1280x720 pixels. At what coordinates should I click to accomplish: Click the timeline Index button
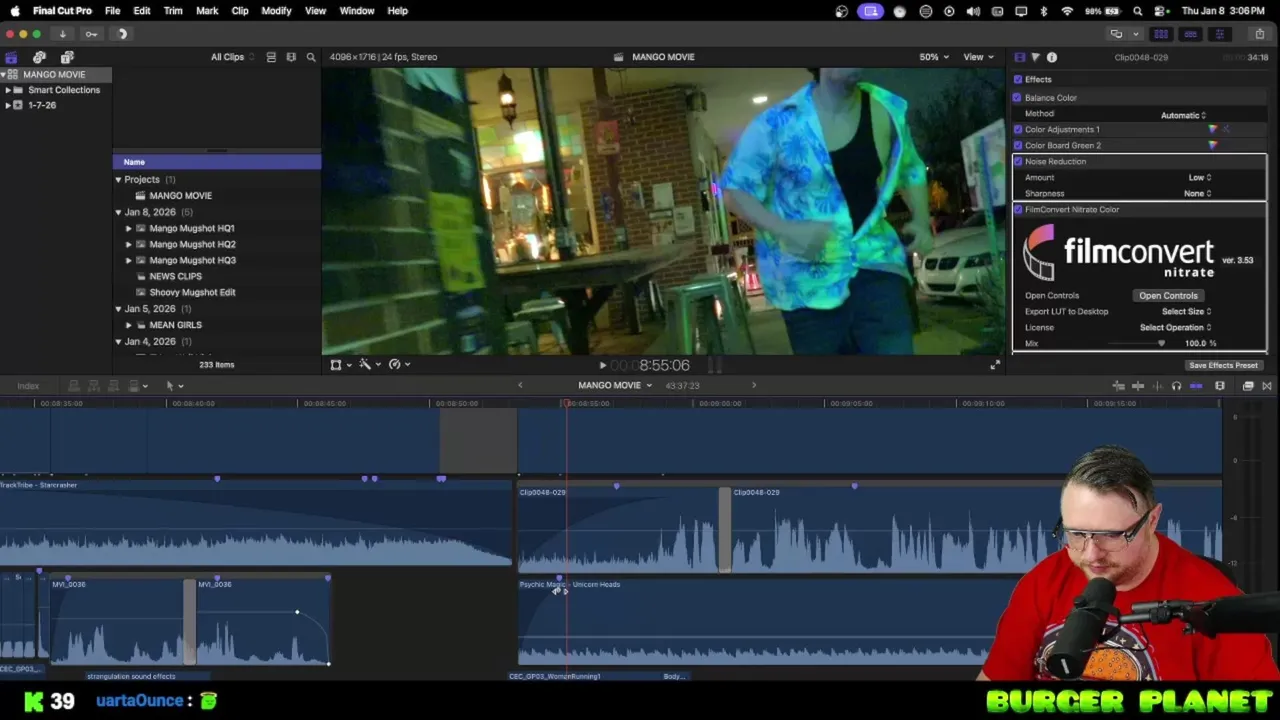pyautogui.click(x=28, y=386)
